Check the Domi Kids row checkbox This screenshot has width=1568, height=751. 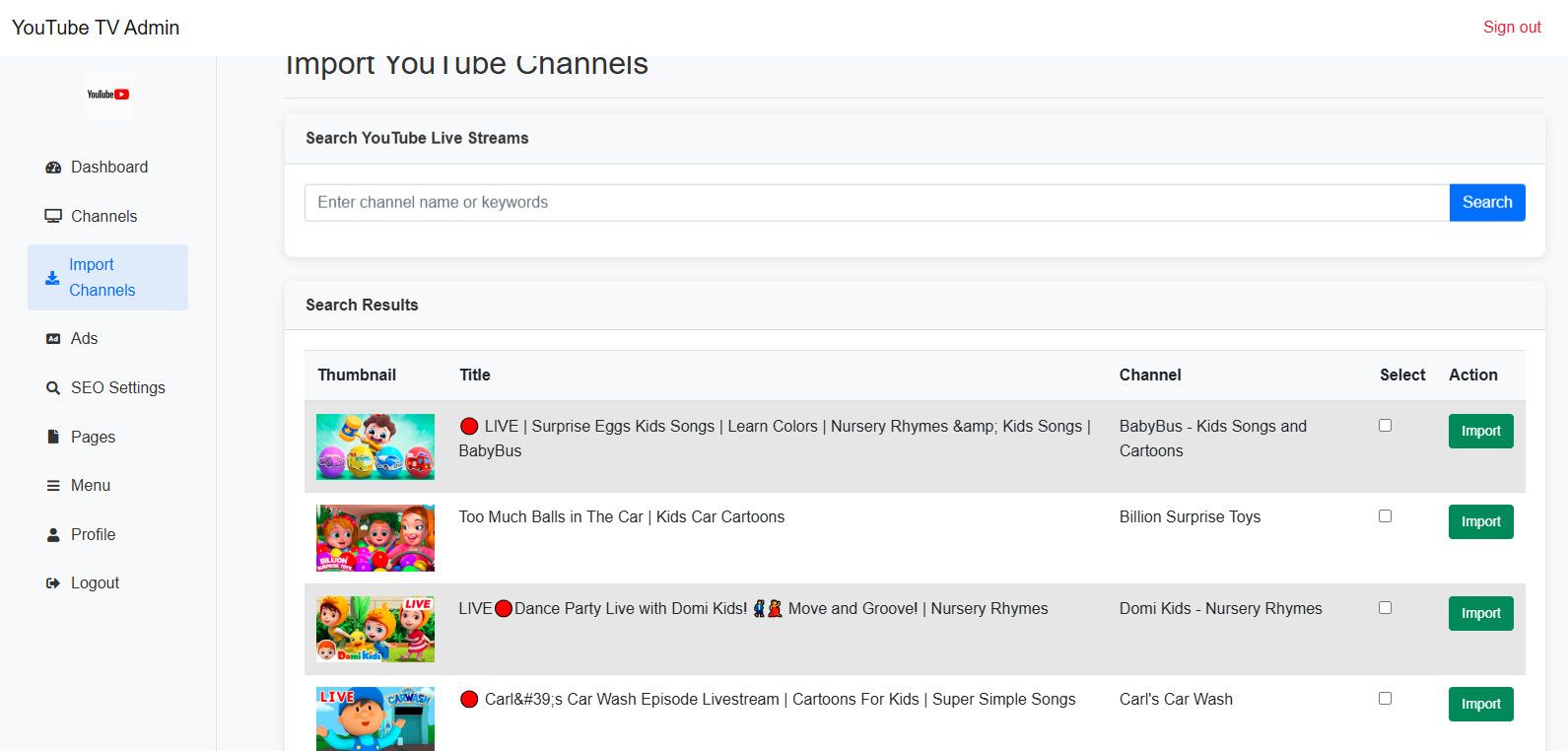(x=1385, y=608)
